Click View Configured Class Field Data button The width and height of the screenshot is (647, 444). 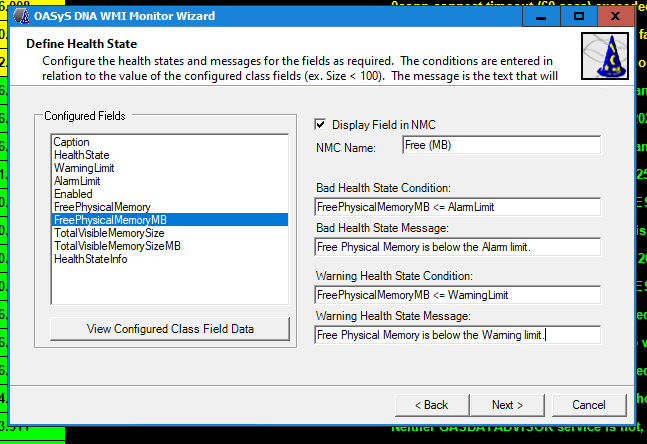pyautogui.click(x=168, y=328)
